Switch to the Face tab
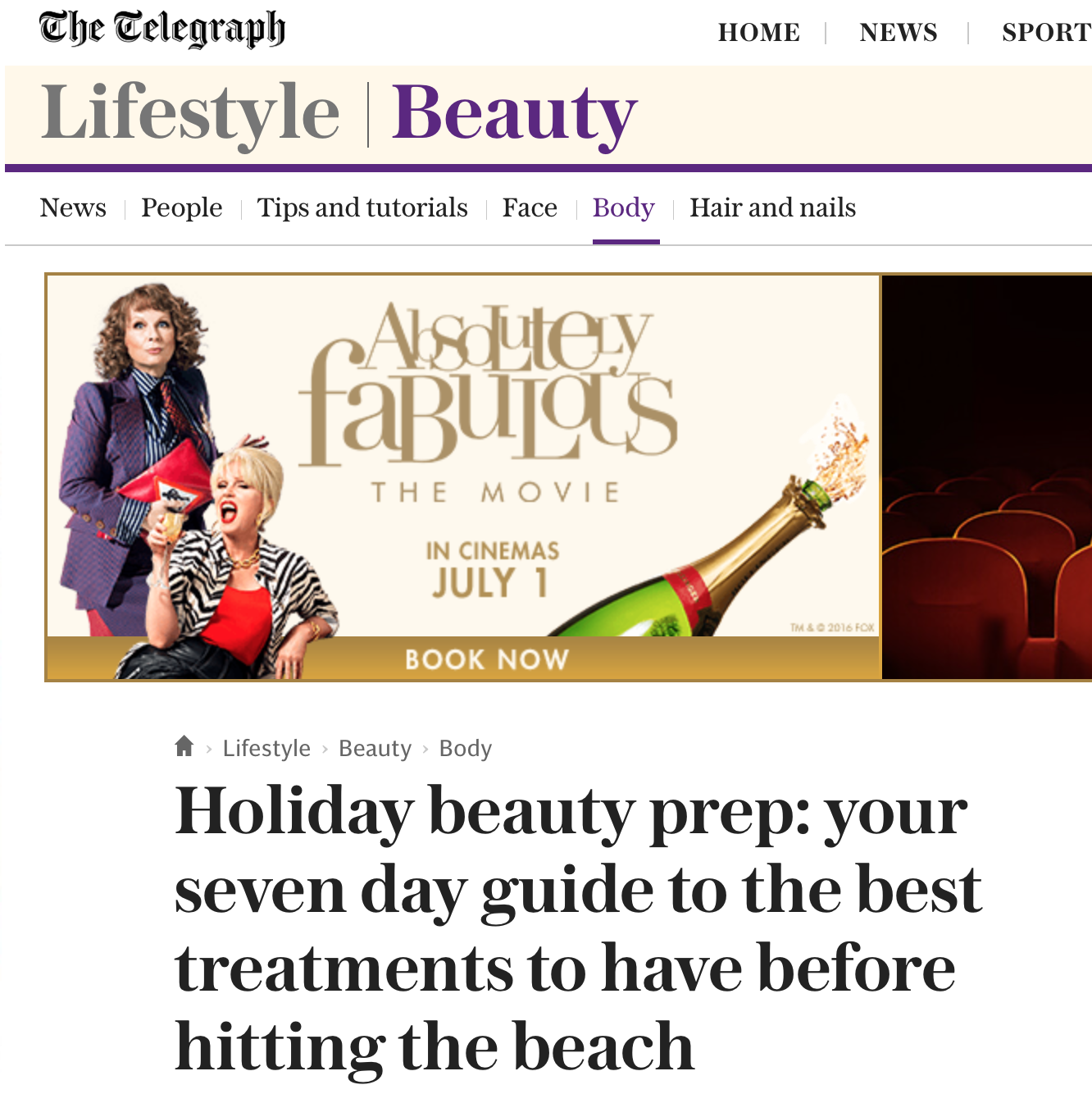1092x1094 pixels. (530, 207)
